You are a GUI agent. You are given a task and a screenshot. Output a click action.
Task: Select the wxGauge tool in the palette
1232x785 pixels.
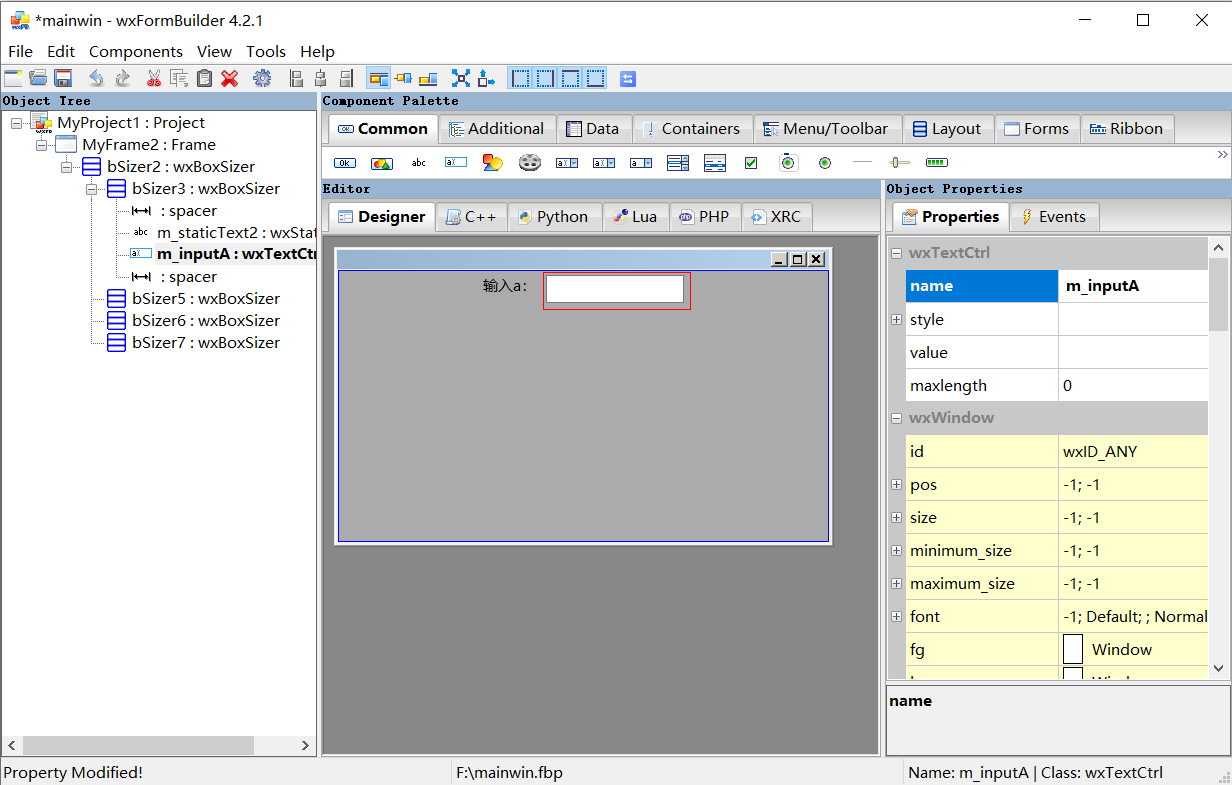936,162
